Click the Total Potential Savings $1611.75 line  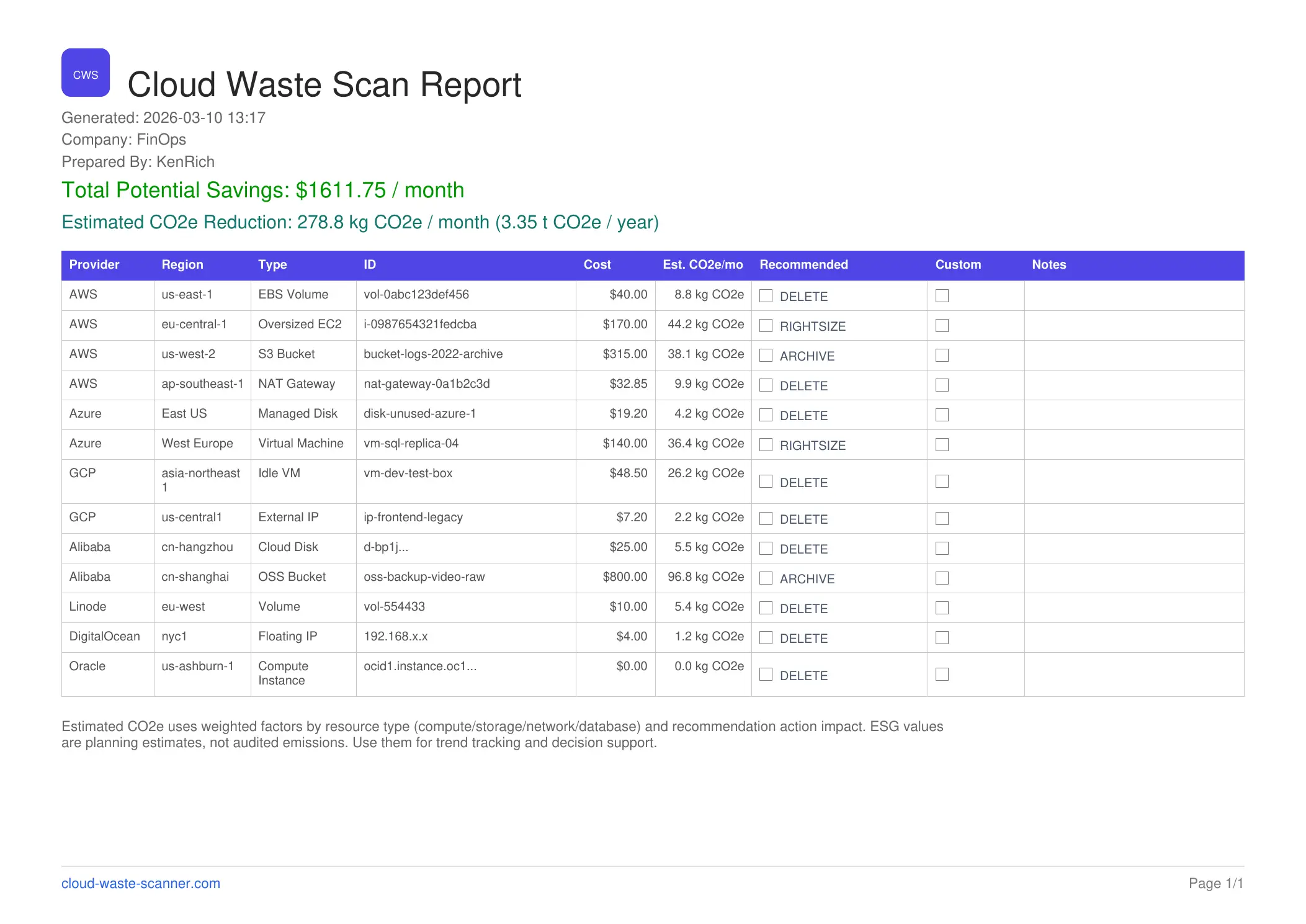click(262, 190)
